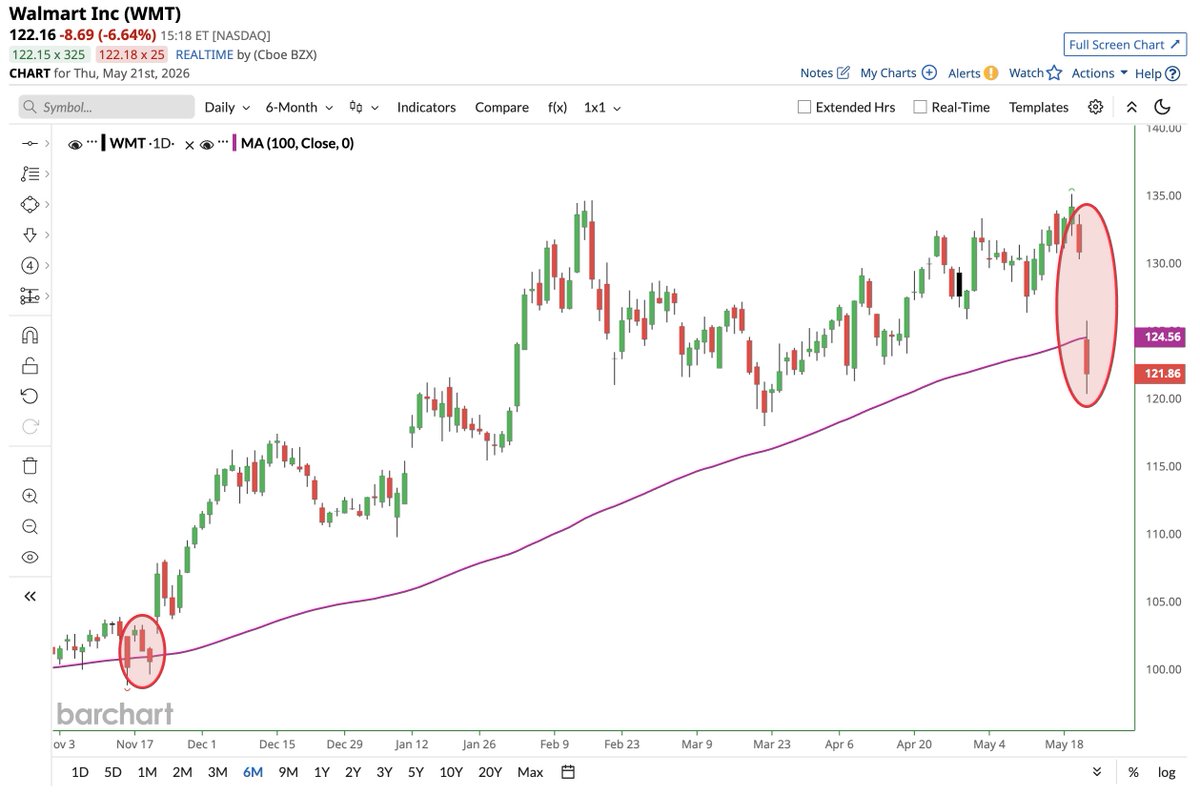Click the Symbol search field
Screen dimensions: 1200x796
pos(107,107)
